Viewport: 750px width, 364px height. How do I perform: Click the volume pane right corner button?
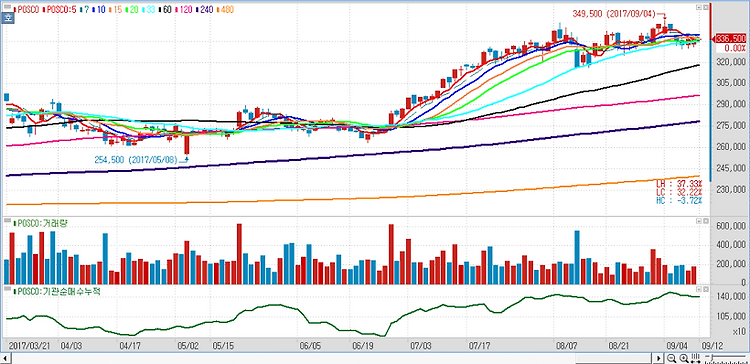[705, 221]
